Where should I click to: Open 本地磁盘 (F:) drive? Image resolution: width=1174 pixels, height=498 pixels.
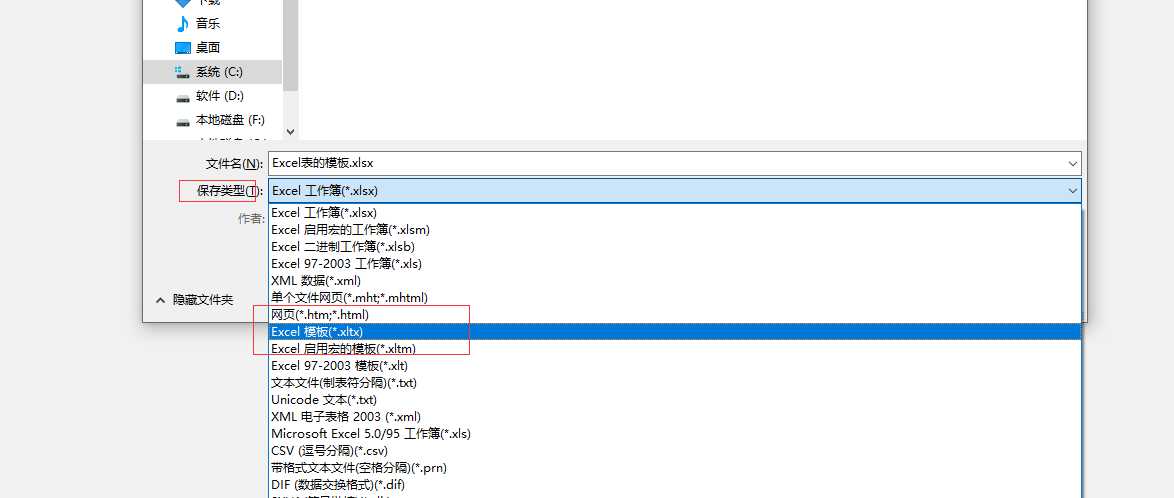[230, 120]
